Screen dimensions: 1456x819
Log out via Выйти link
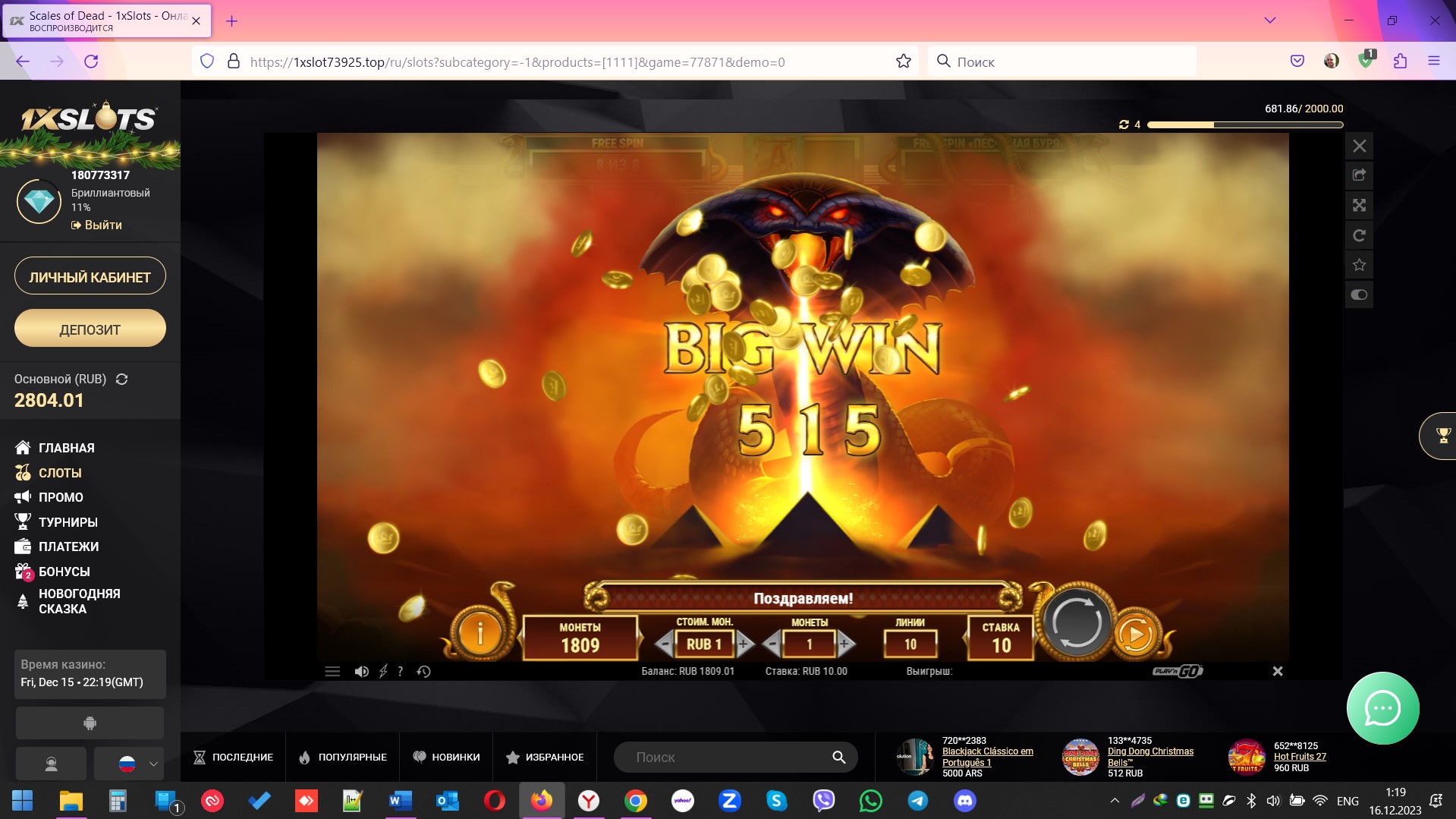[96, 225]
